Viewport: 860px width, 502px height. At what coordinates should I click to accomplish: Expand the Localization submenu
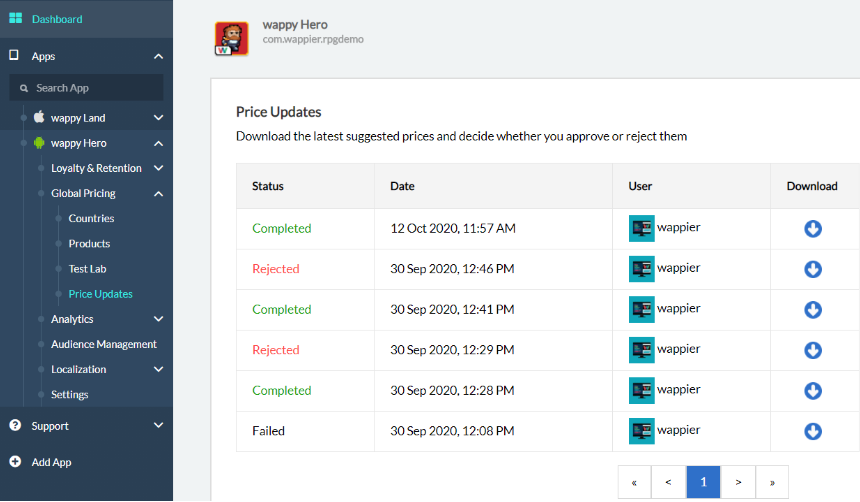tap(159, 369)
